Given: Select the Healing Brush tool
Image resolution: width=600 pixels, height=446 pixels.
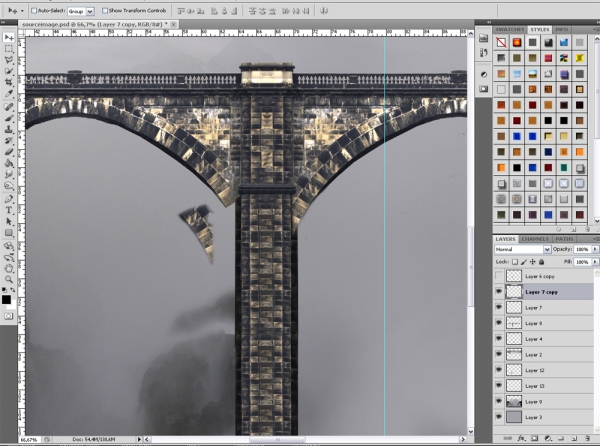Looking at the screenshot, I should pos(9,107).
